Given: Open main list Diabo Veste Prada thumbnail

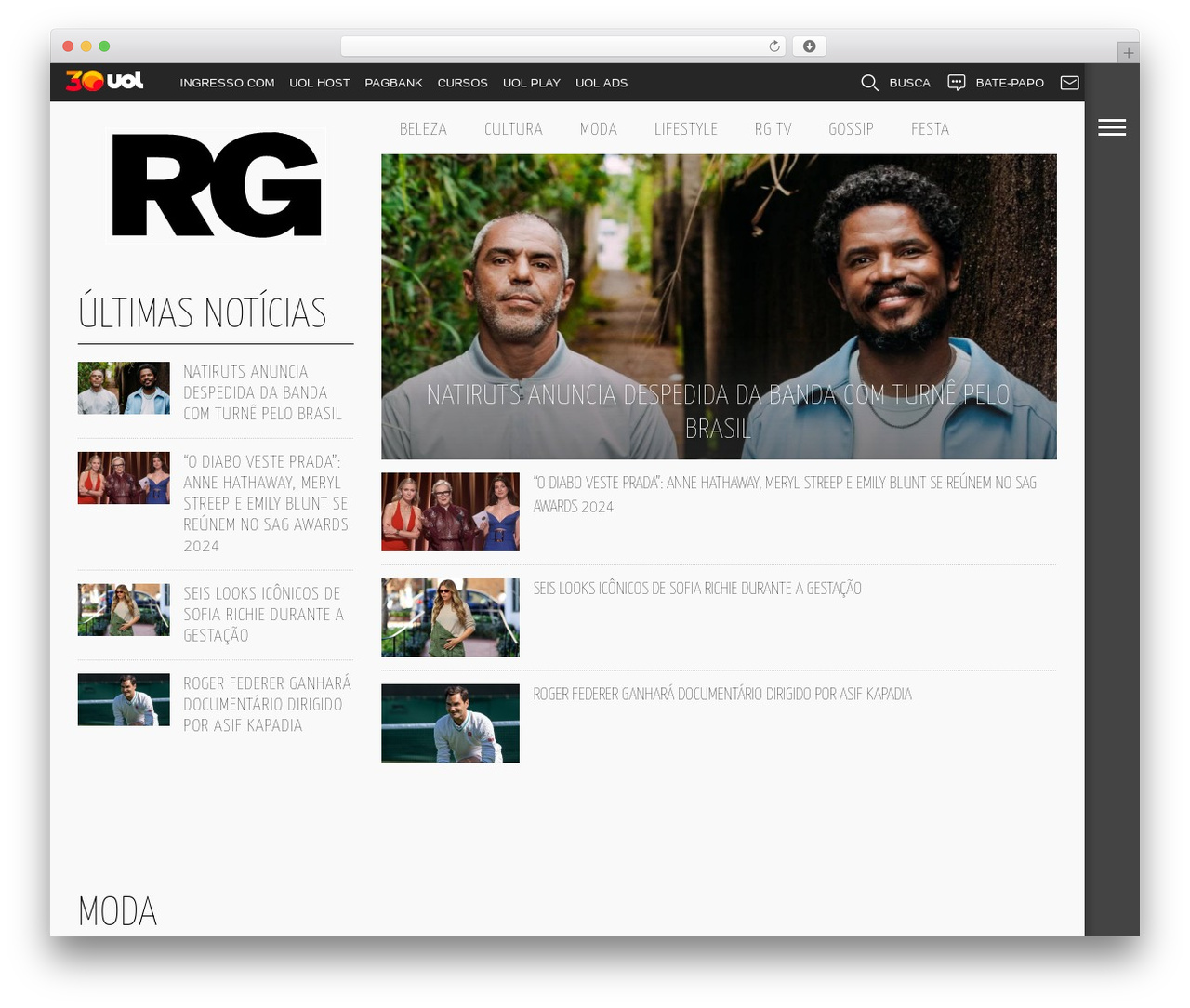Looking at the screenshot, I should point(450,511).
